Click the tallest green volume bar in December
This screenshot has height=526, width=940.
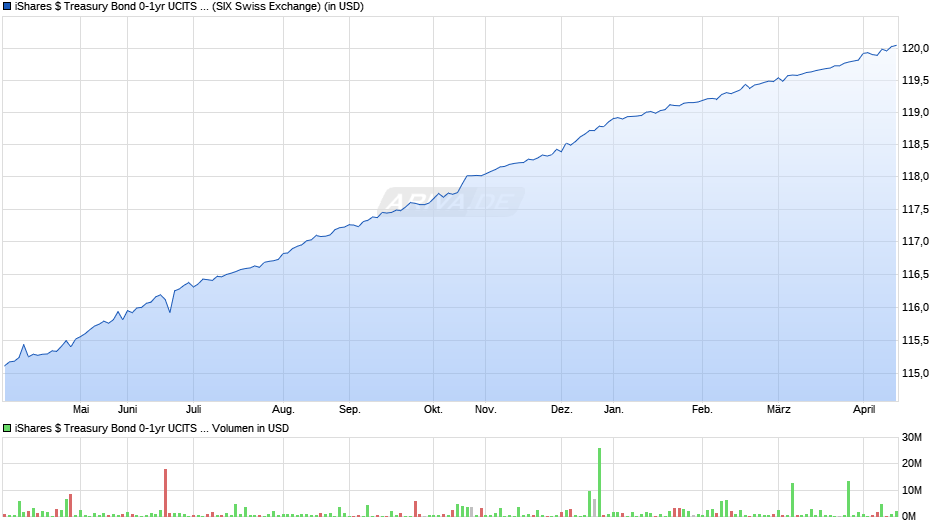[599, 482]
